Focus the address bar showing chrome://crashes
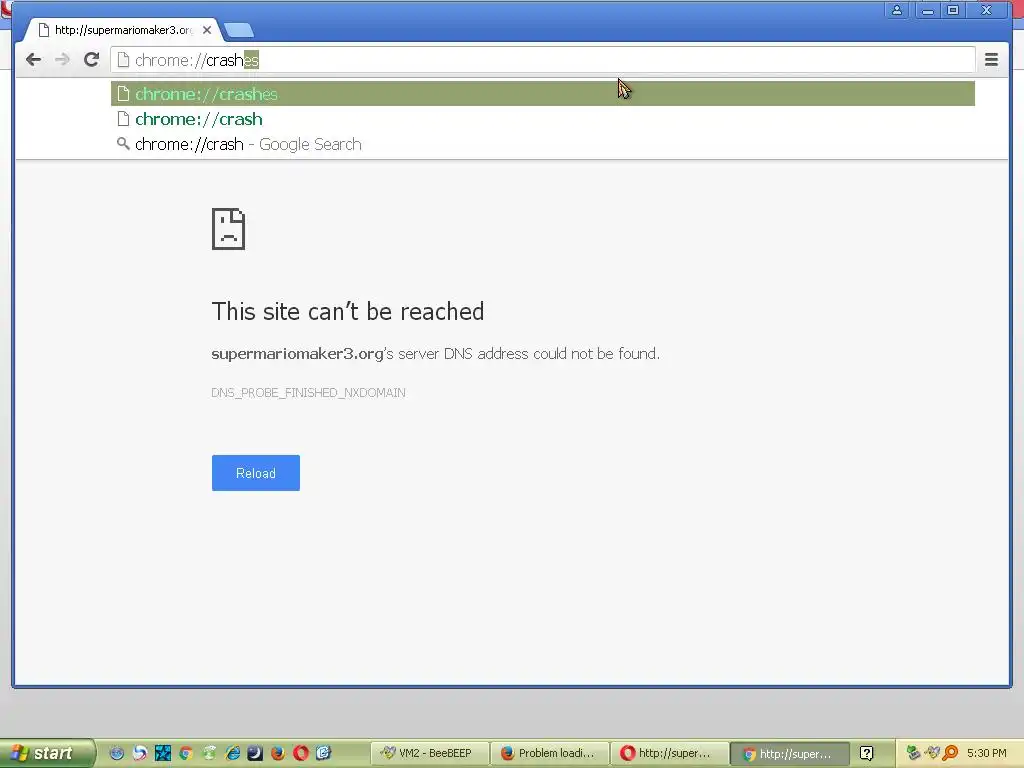The height and width of the screenshot is (768, 1024). click(x=543, y=60)
